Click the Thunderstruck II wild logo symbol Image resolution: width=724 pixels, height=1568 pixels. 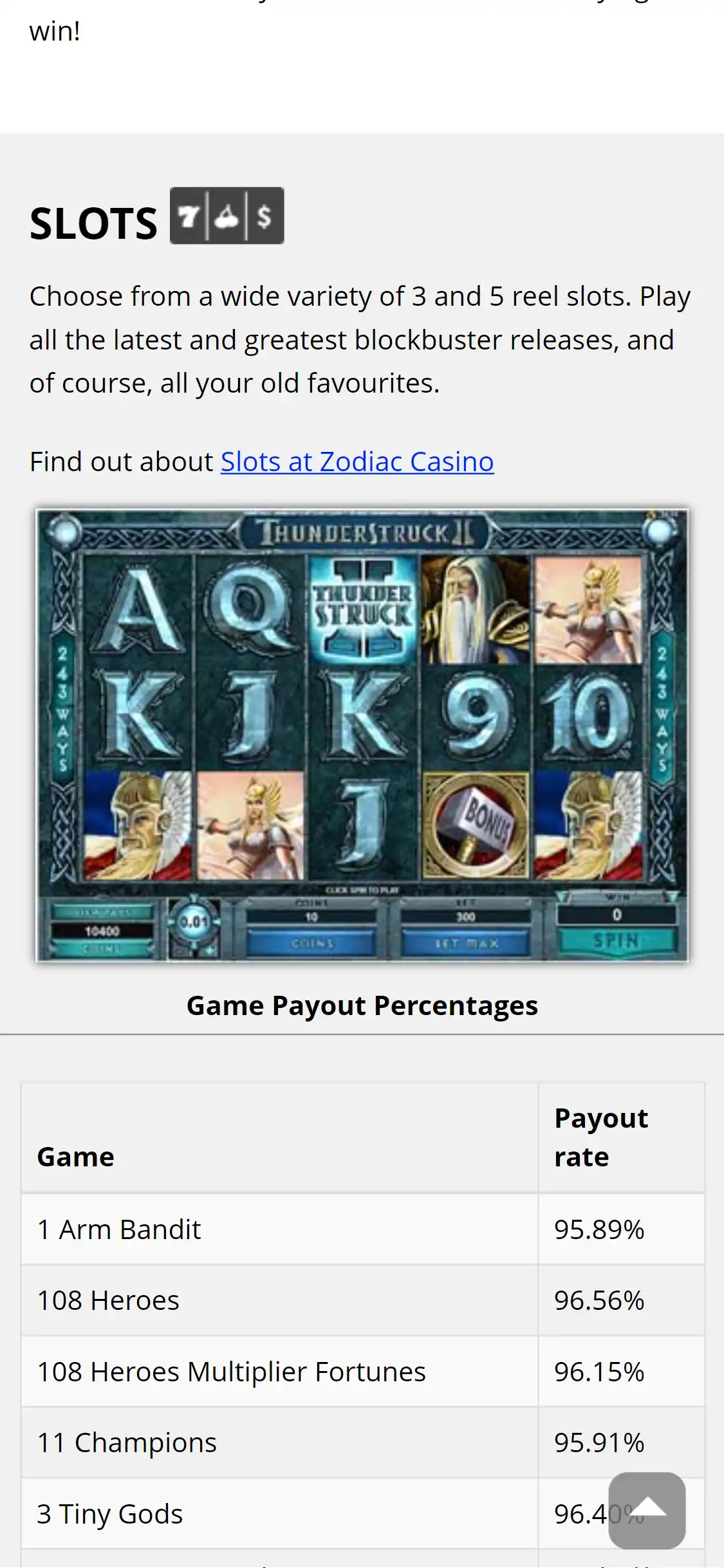point(364,610)
